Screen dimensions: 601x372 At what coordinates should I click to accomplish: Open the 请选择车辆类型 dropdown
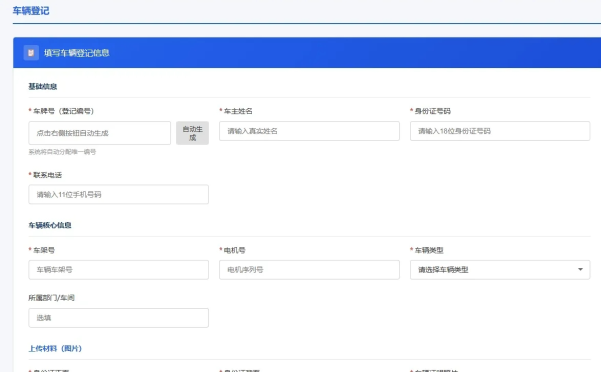click(x=500, y=270)
